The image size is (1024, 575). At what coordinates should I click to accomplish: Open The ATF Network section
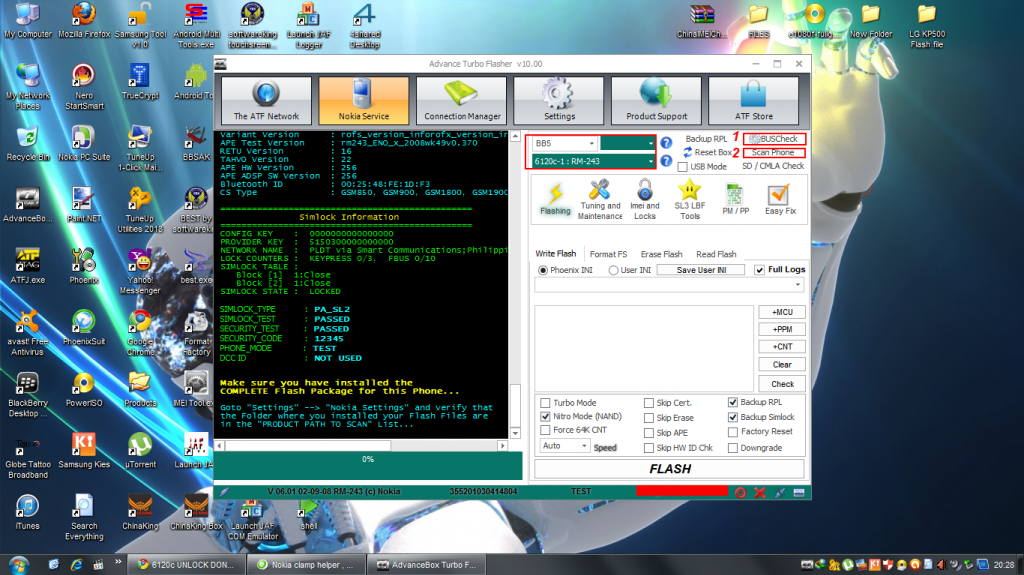266,100
